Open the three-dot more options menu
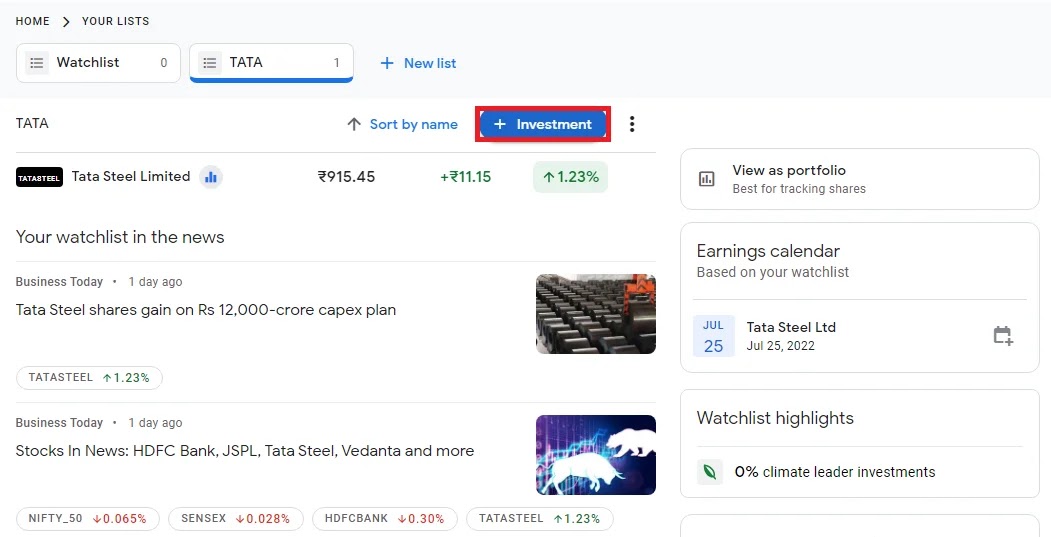The image size is (1051, 537). pyautogui.click(x=631, y=124)
